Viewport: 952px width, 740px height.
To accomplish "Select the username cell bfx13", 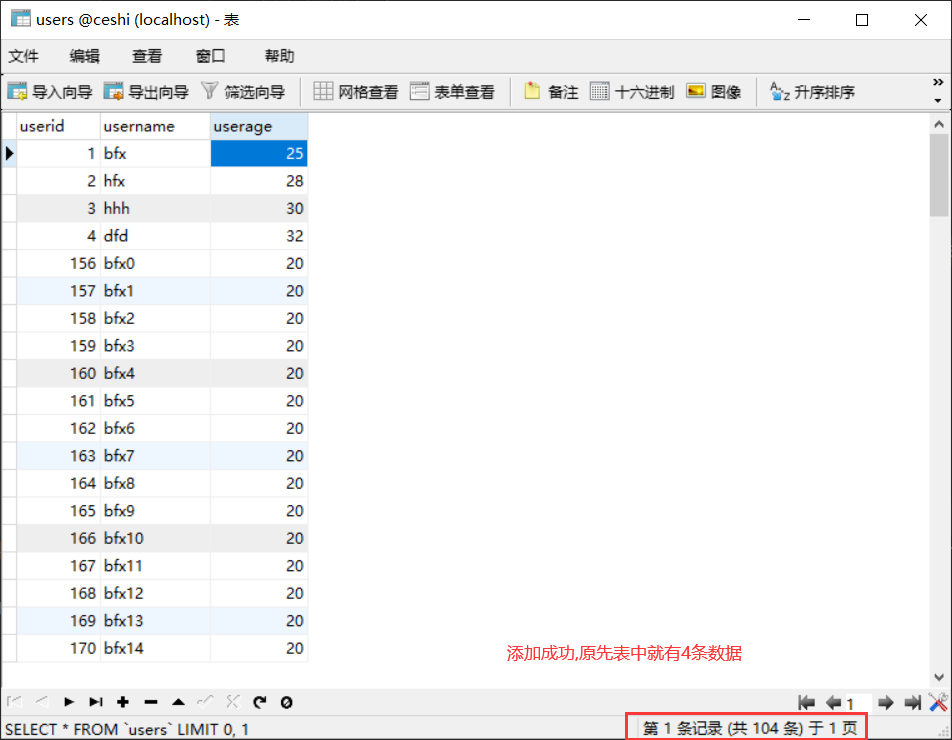I will (x=155, y=621).
